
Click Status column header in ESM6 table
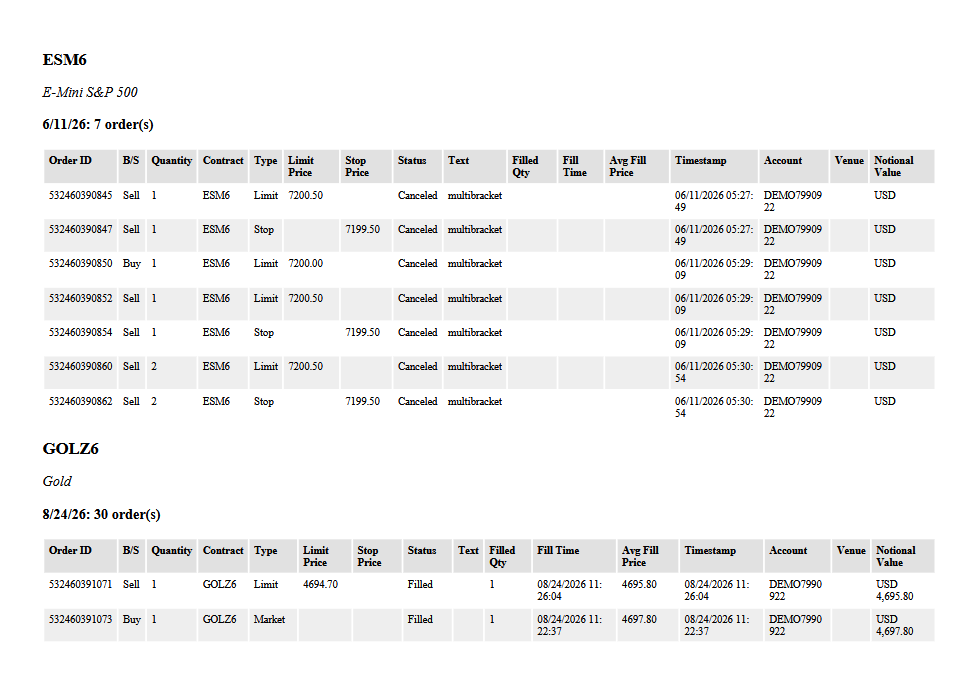(x=412, y=161)
